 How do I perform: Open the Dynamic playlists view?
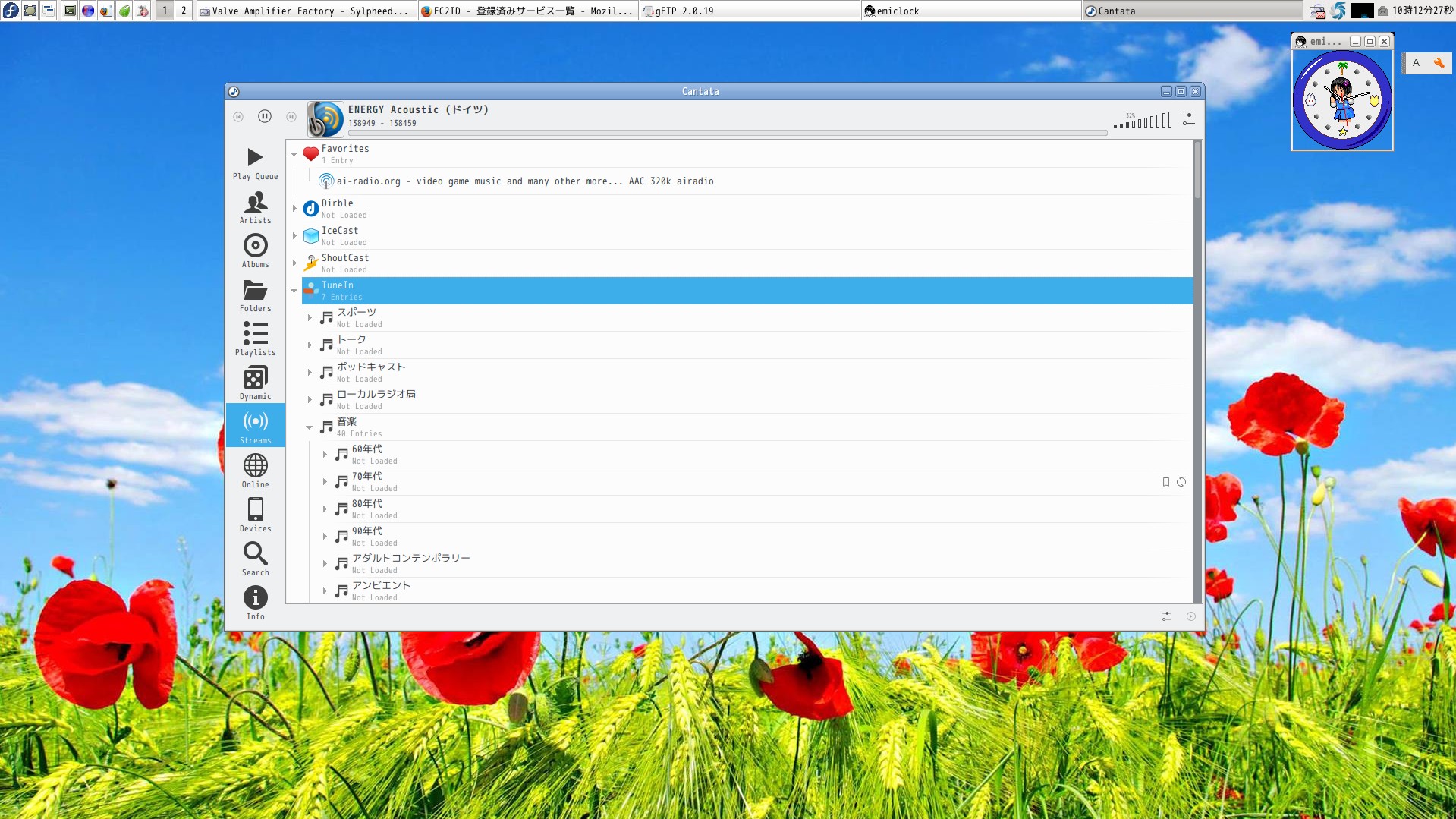coord(255,383)
